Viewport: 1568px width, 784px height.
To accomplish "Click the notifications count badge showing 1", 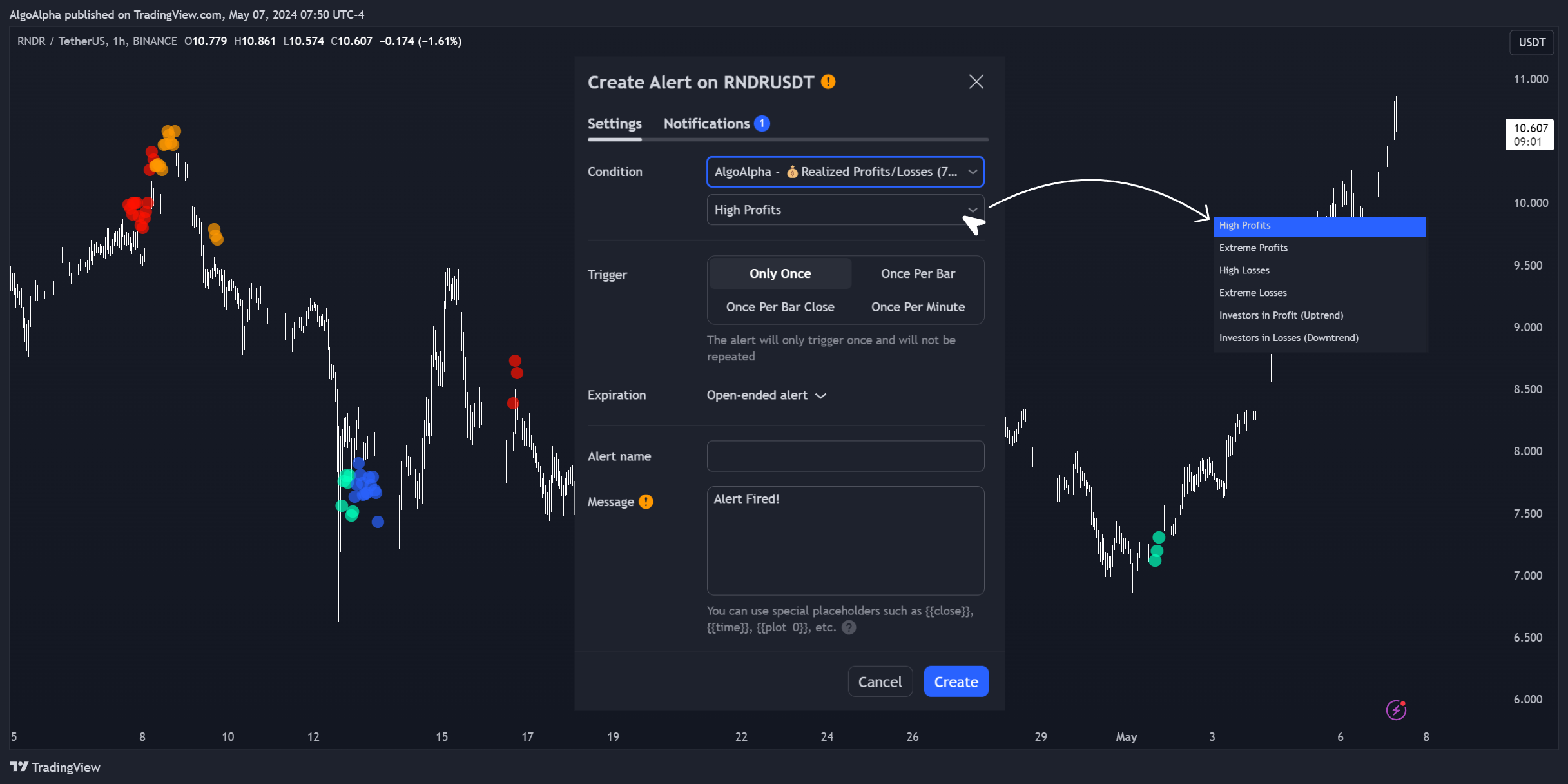I will coord(762,123).
